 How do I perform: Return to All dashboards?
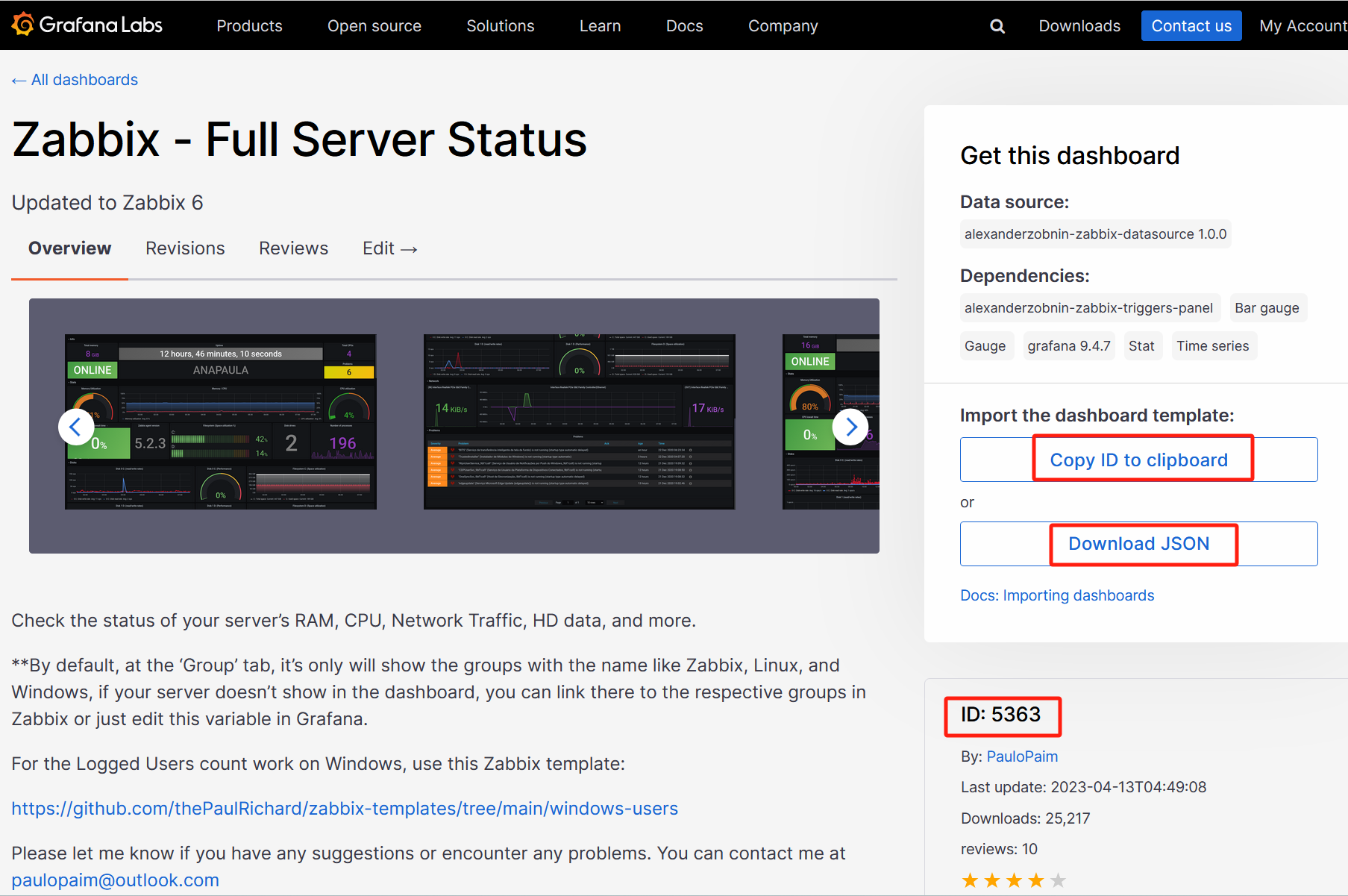pyautogui.click(x=75, y=80)
